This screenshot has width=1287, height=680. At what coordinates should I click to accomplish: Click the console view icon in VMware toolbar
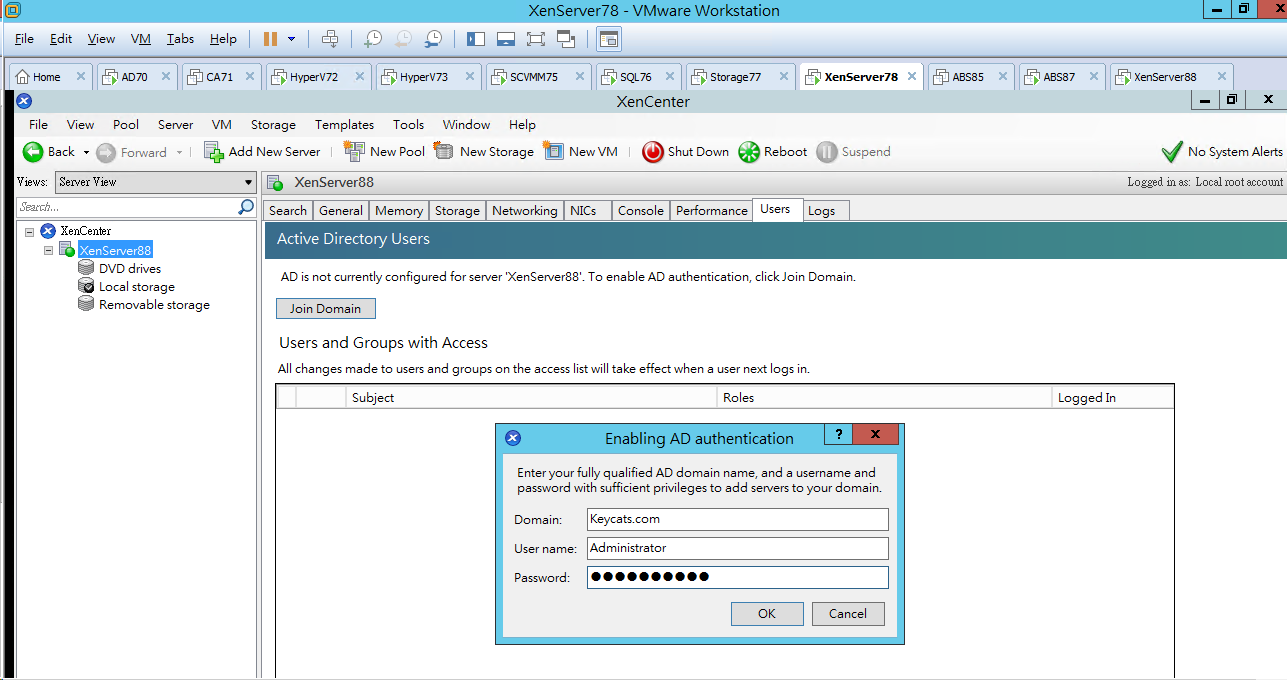coord(609,39)
